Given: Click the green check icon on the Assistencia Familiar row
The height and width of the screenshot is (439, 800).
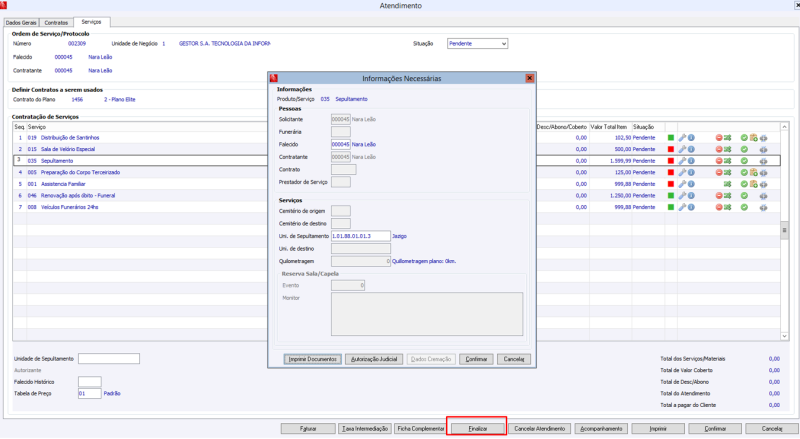Looking at the screenshot, I should [744, 184].
